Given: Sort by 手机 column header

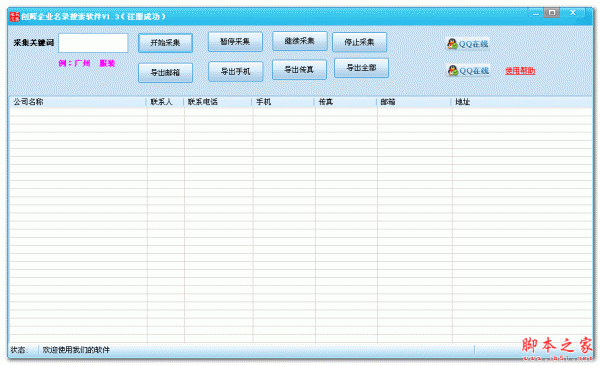Looking at the screenshot, I should [x=283, y=102].
